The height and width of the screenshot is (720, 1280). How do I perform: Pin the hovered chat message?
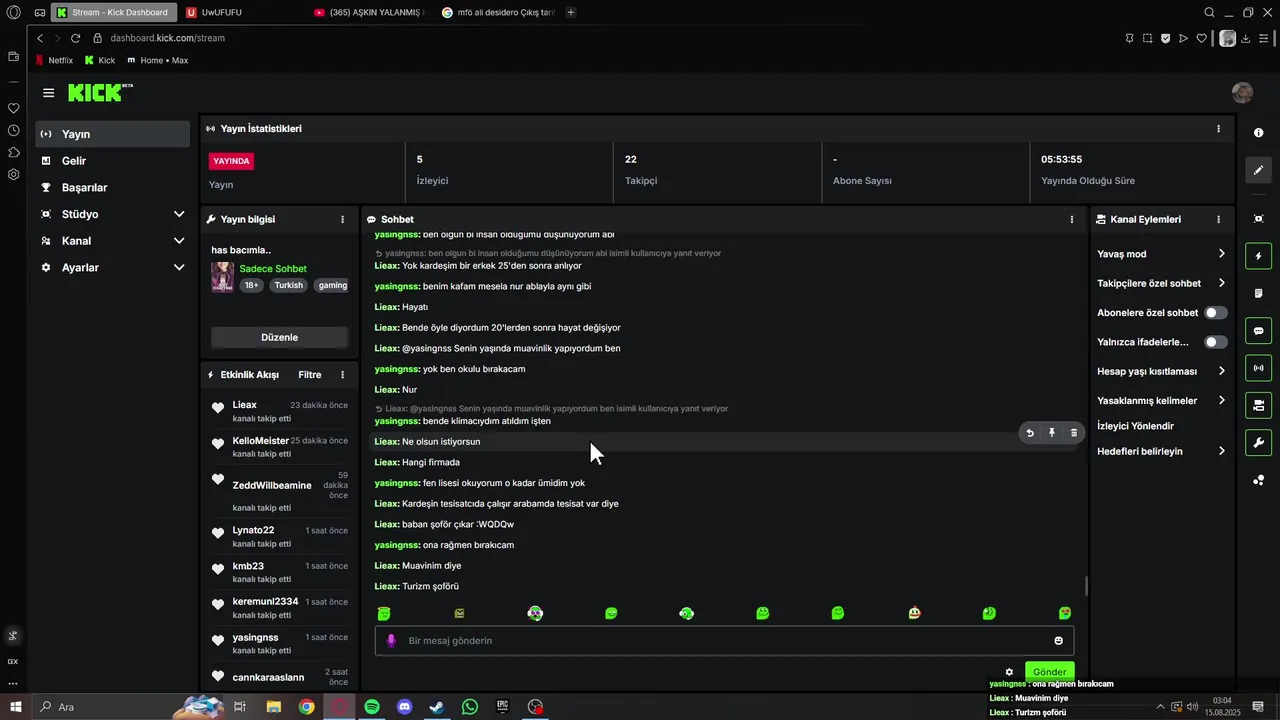(x=1052, y=433)
